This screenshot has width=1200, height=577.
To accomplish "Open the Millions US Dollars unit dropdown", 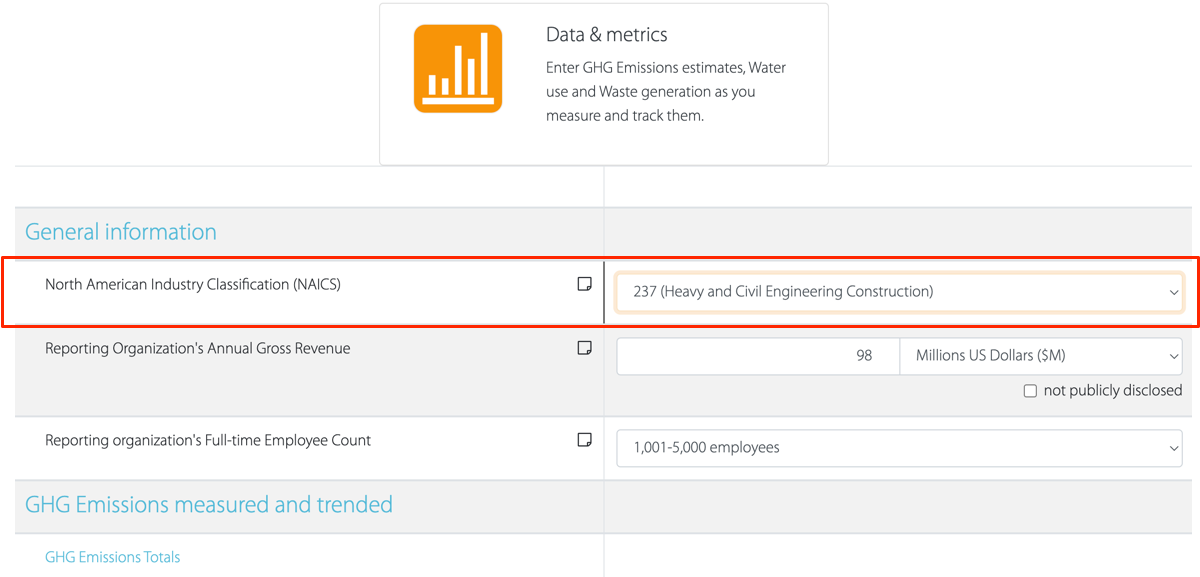I will click(x=1040, y=356).
